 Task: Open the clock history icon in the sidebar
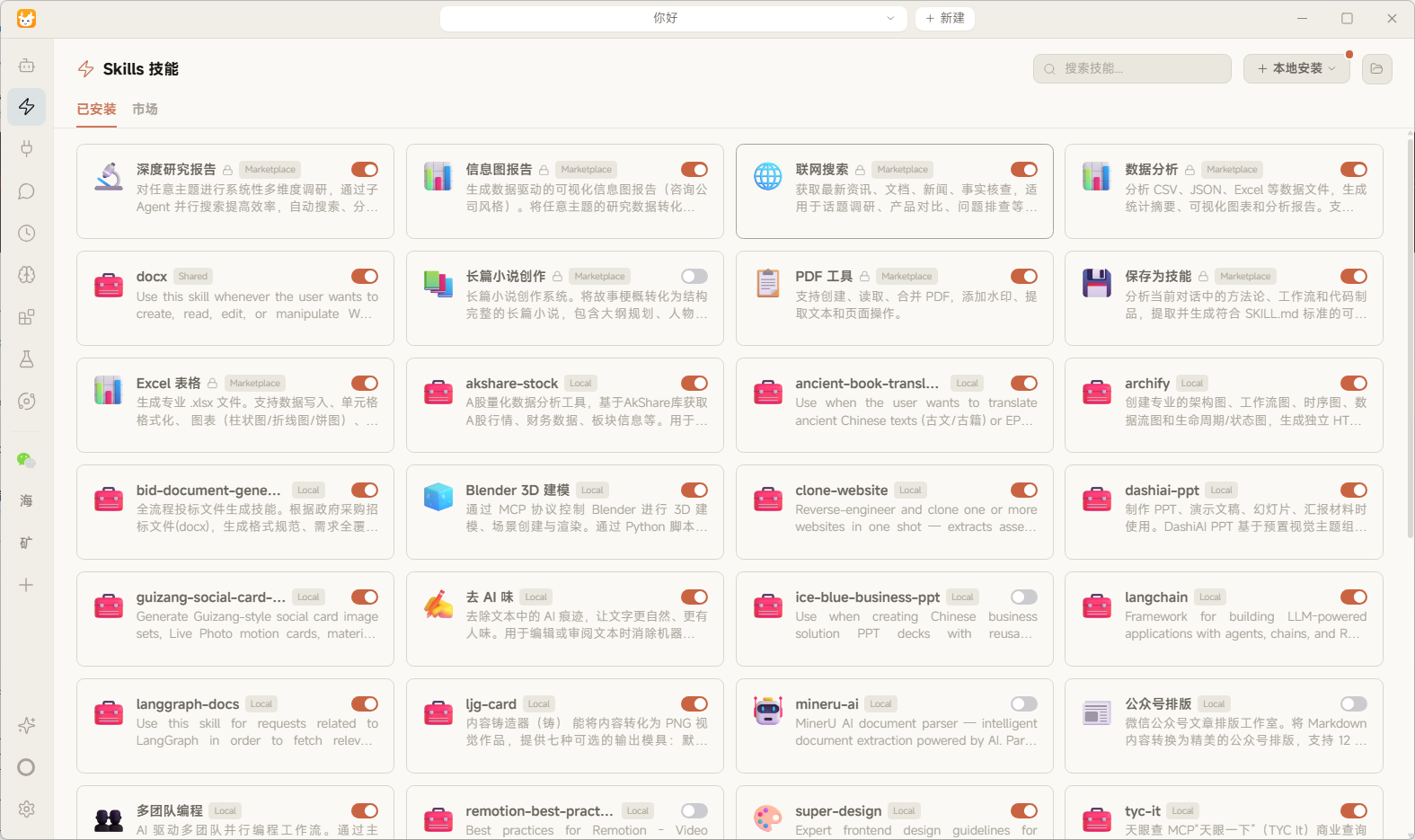(x=27, y=234)
